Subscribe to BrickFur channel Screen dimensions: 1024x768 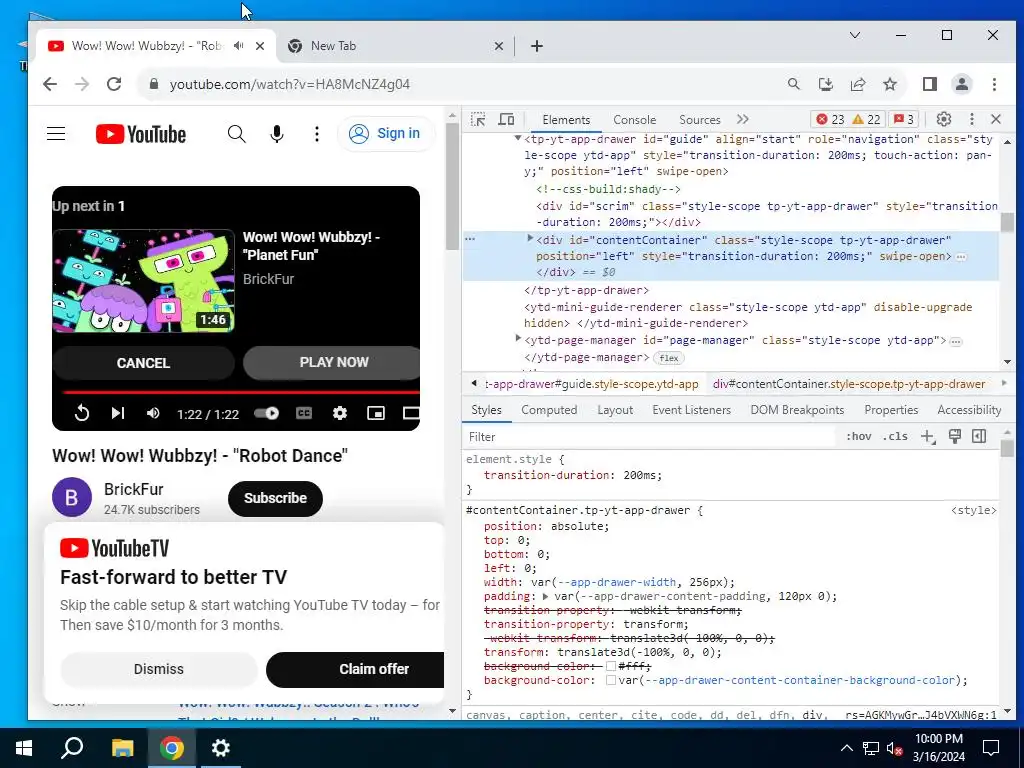[275, 498]
